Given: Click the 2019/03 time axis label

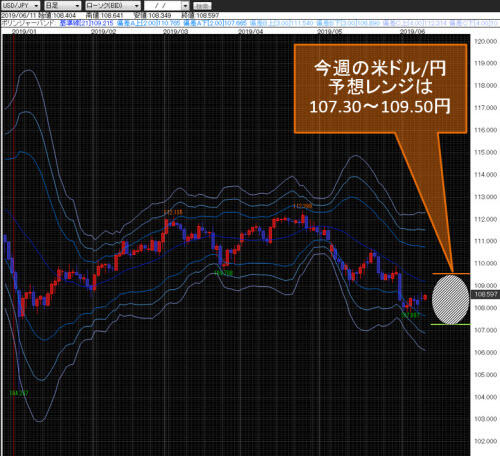Looking at the screenshot, I should [175, 31].
